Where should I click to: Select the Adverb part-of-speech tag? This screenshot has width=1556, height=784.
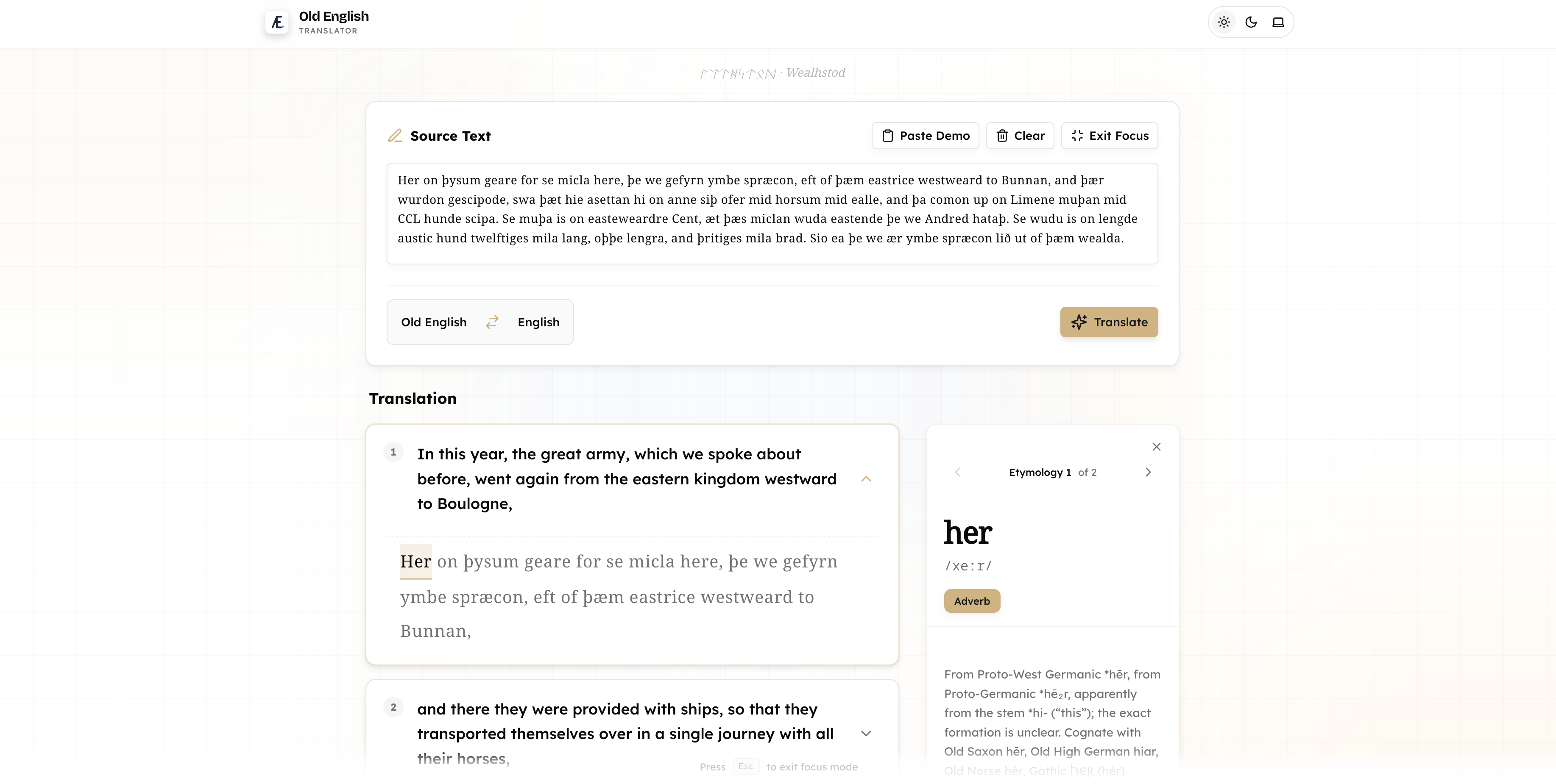tap(971, 601)
